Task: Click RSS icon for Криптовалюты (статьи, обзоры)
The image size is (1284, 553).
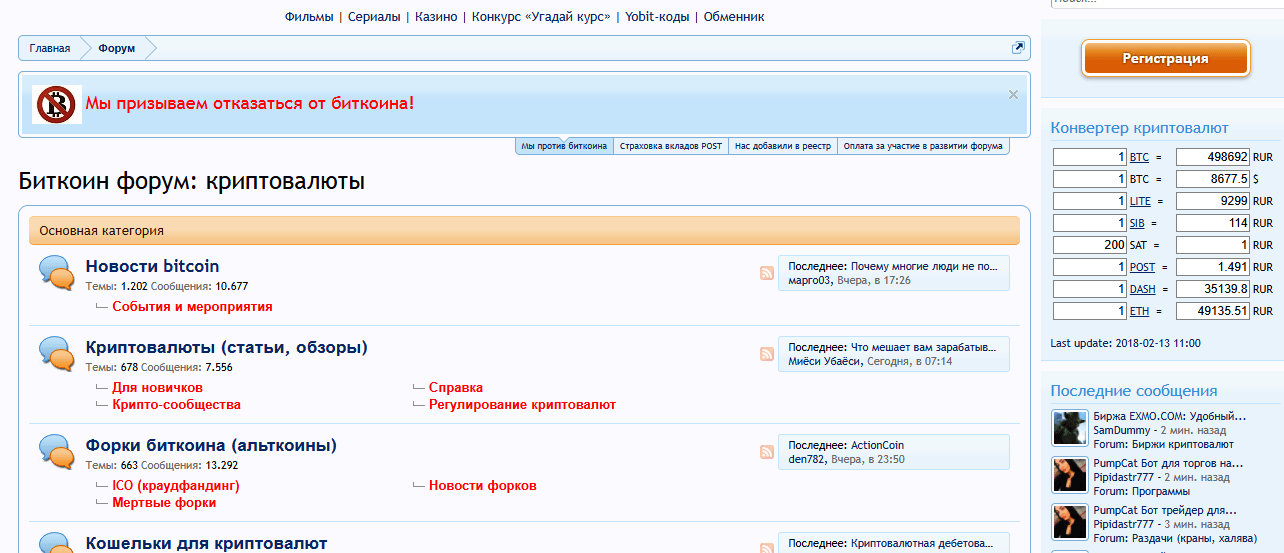Action: pos(766,354)
